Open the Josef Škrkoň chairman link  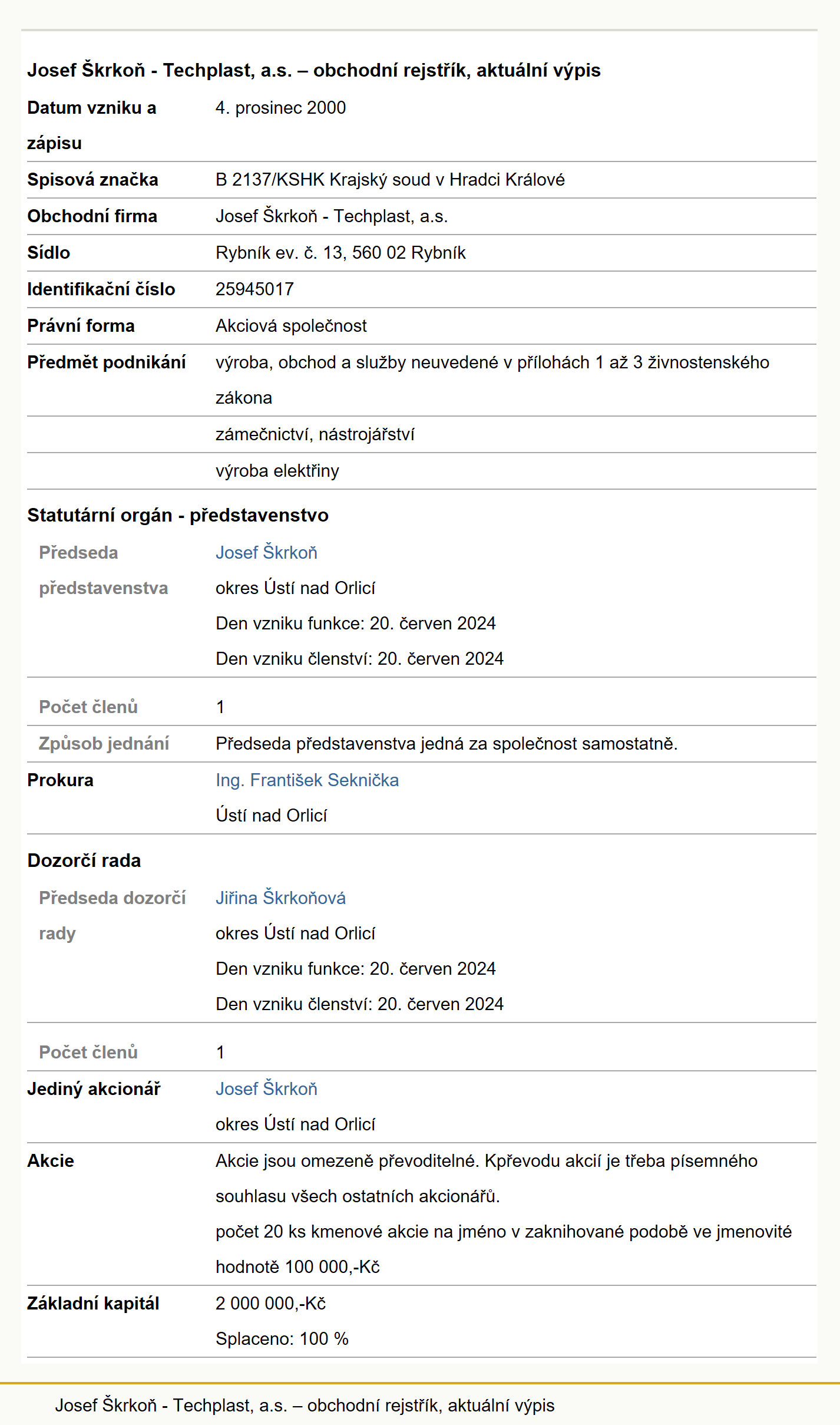[x=266, y=553]
